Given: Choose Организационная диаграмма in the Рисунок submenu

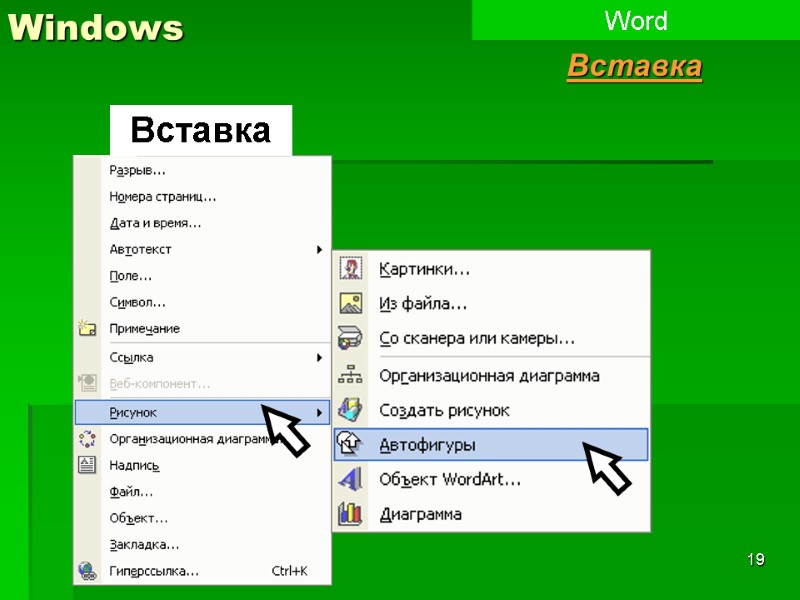Looking at the screenshot, I should click(x=491, y=376).
